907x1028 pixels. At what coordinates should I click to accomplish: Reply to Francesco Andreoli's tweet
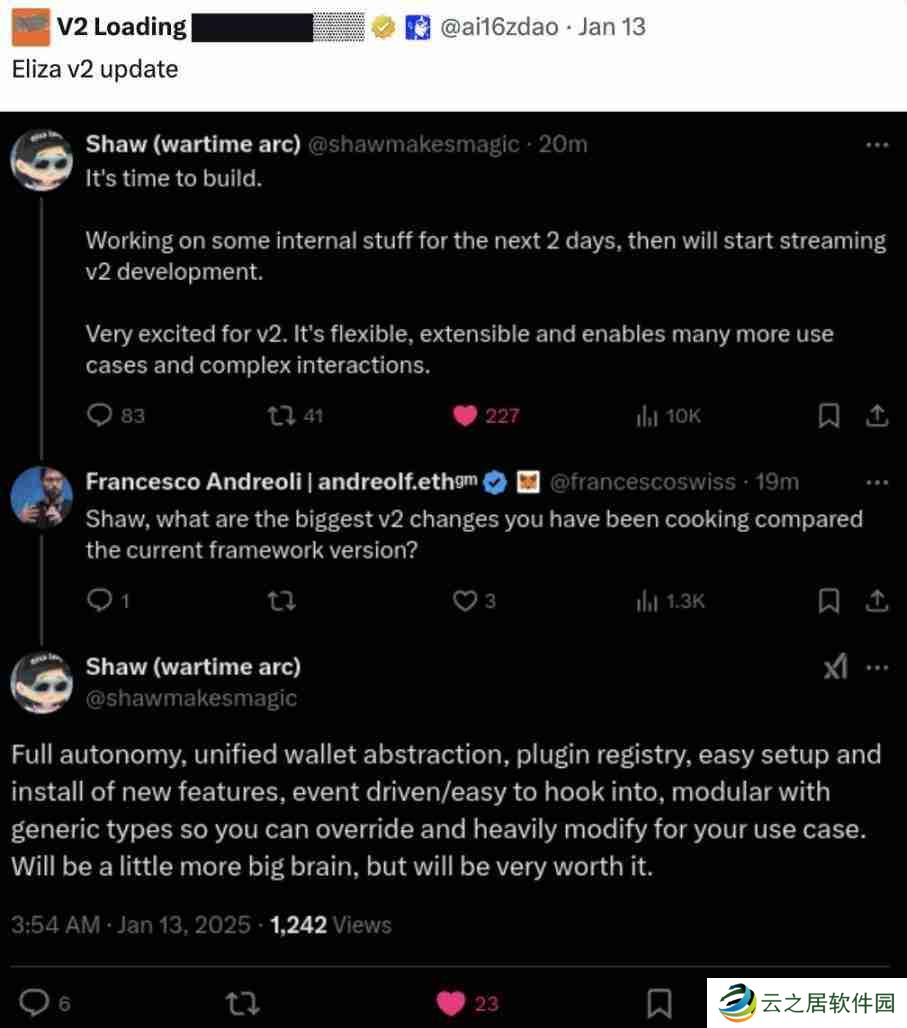click(100, 600)
